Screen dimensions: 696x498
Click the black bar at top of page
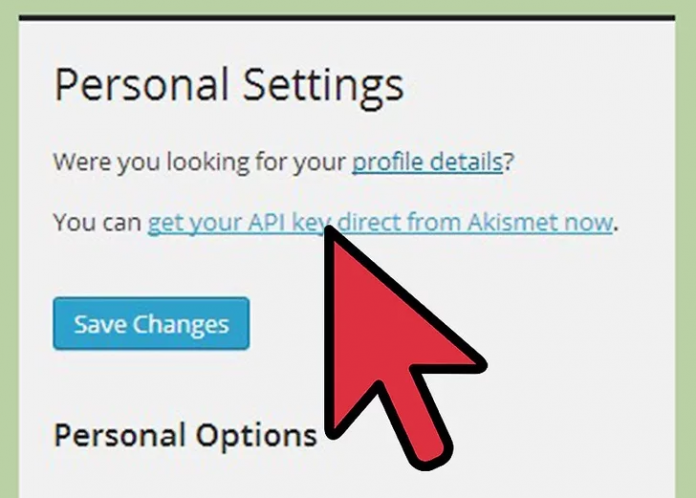coord(347,18)
